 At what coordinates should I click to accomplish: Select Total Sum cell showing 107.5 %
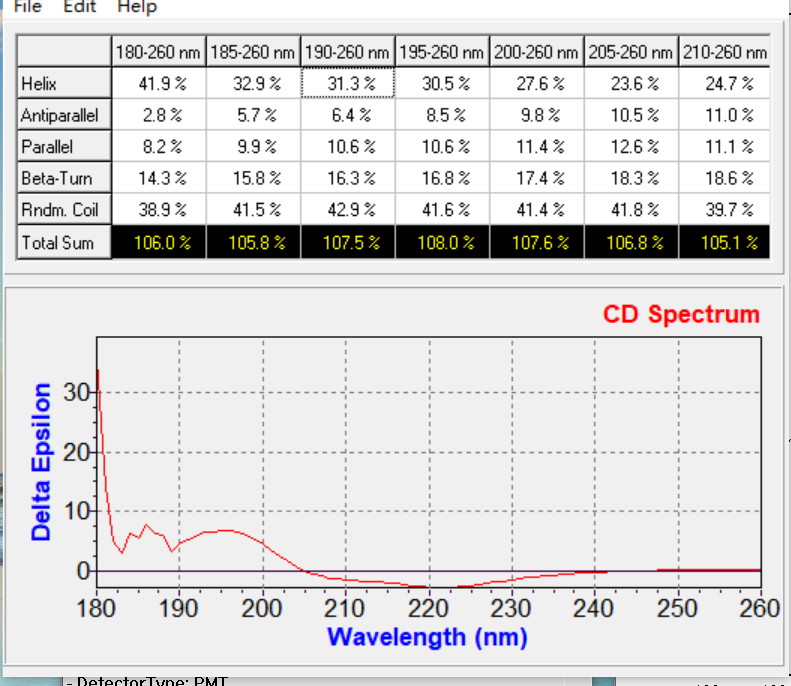(348, 242)
